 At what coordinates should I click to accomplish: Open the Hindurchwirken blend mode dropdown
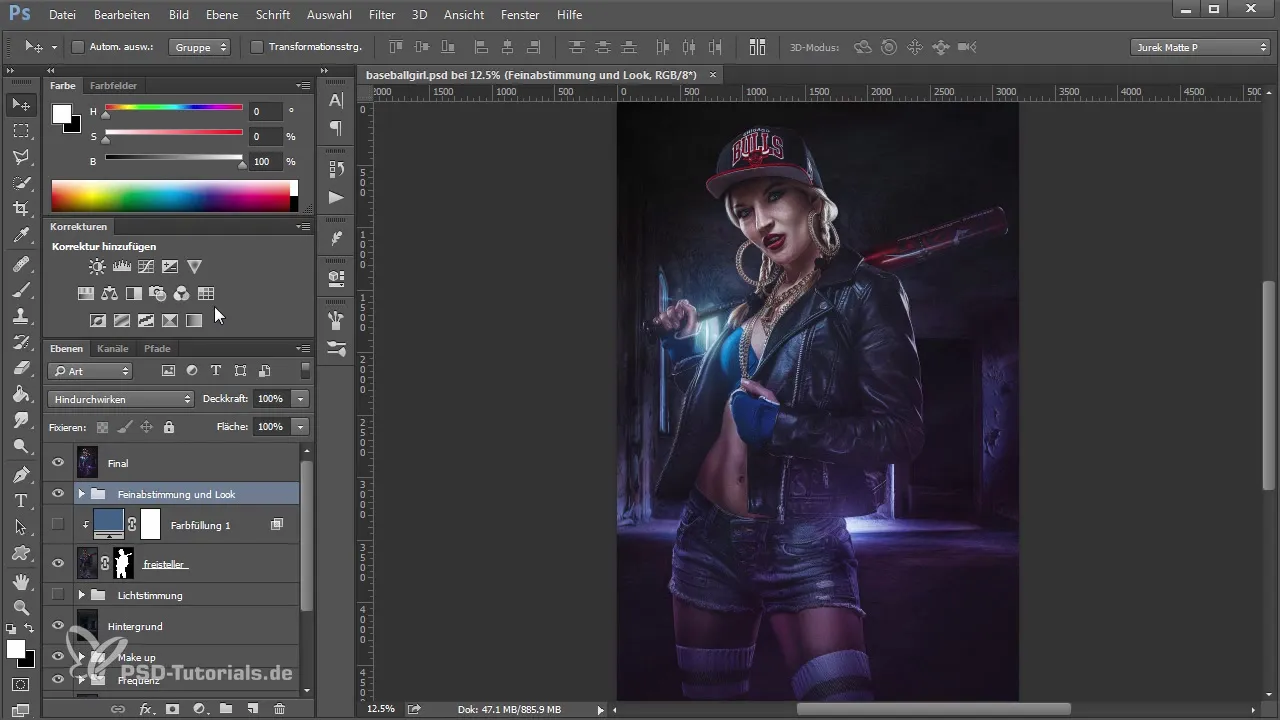[x=120, y=398]
